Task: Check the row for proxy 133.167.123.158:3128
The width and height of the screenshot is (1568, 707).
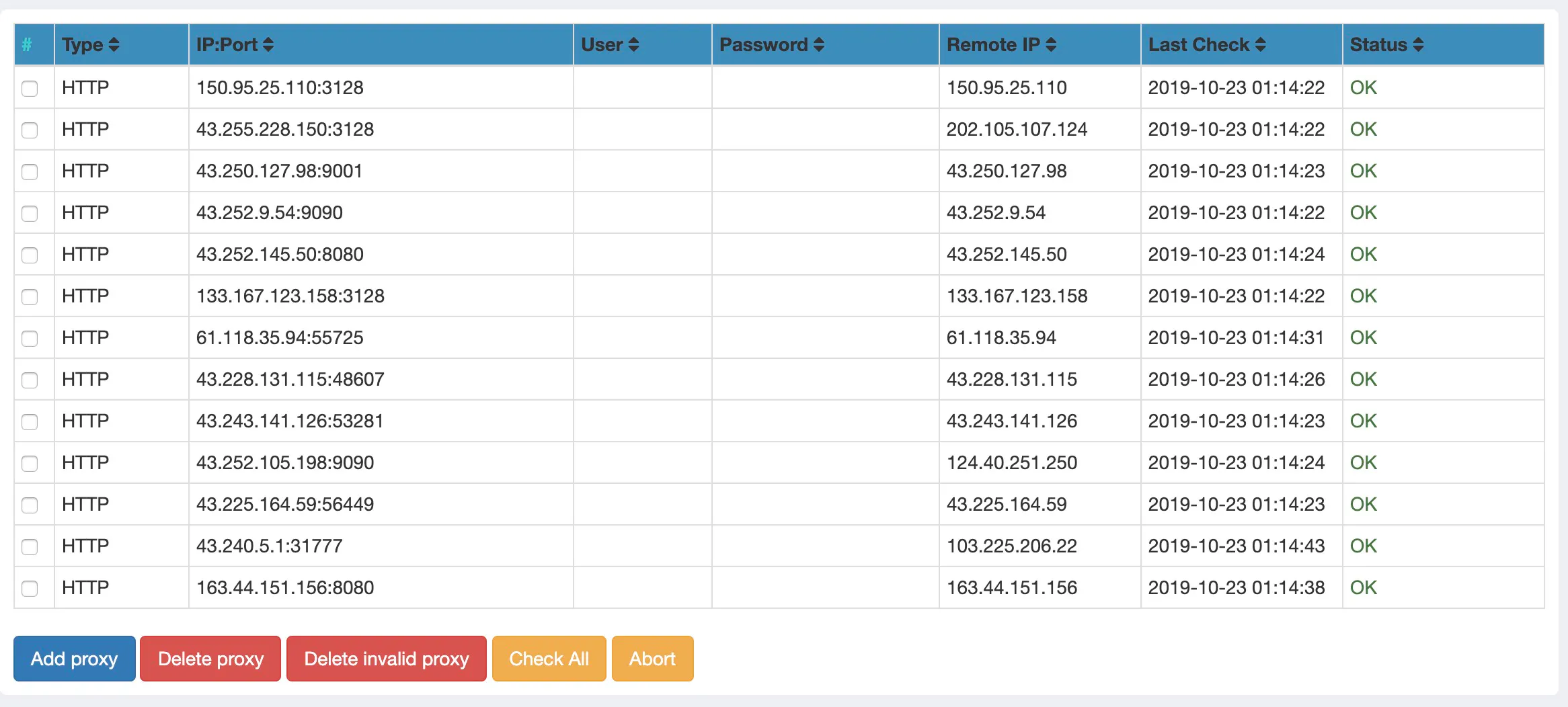Action: pos(30,296)
